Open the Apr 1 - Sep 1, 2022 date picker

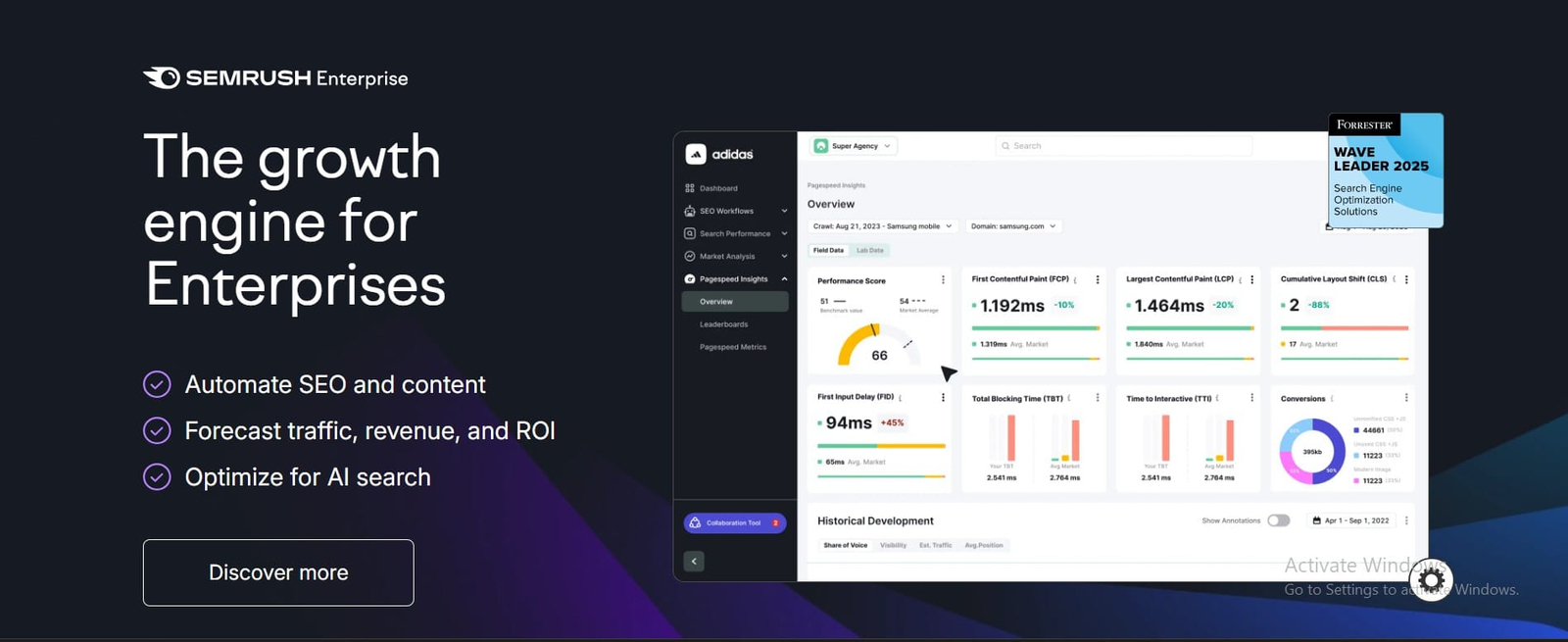click(x=1350, y=520)
